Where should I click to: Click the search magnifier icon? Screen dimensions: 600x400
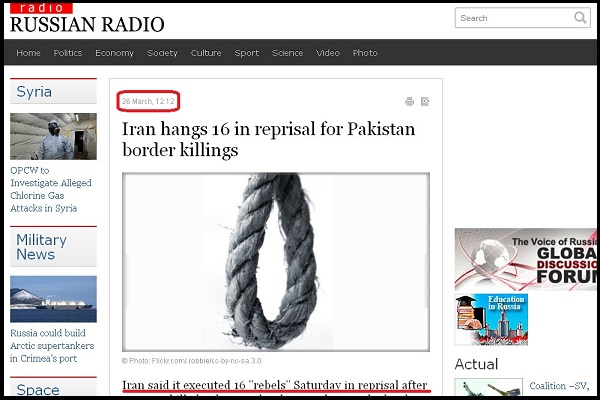point(580,18)
